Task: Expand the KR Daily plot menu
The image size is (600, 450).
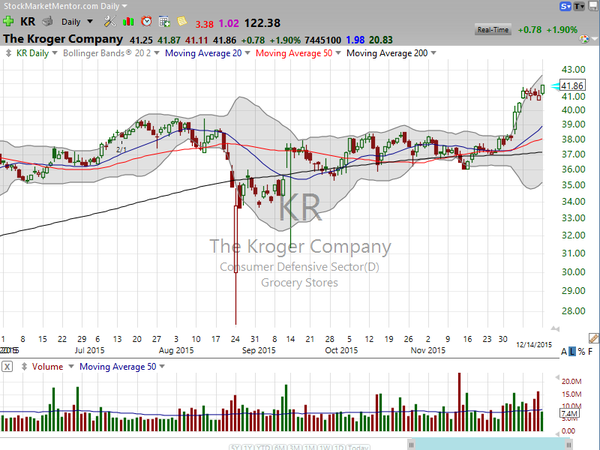Action: [x=55, y=53]
